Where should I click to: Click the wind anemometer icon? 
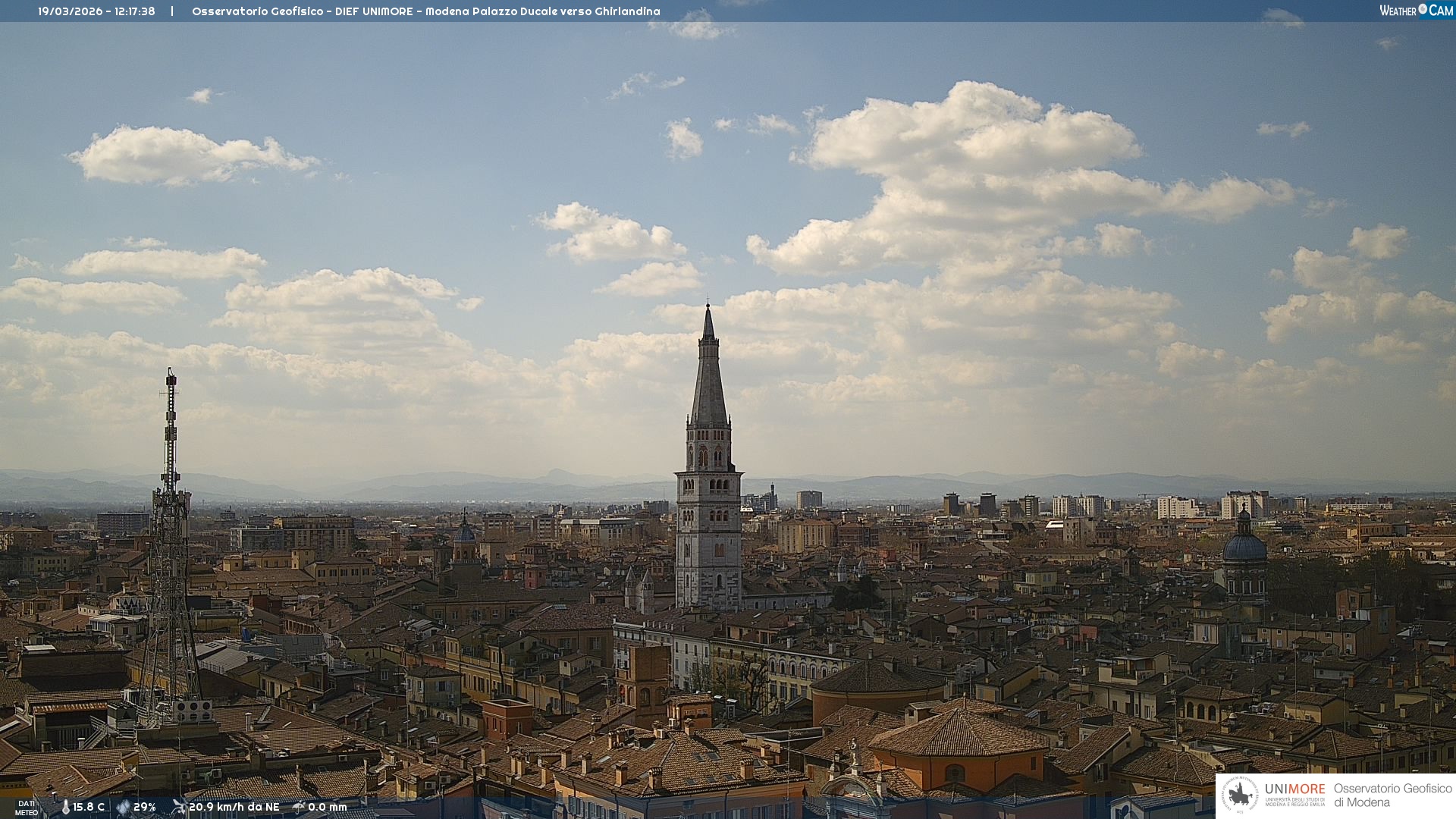click(179, 807)
